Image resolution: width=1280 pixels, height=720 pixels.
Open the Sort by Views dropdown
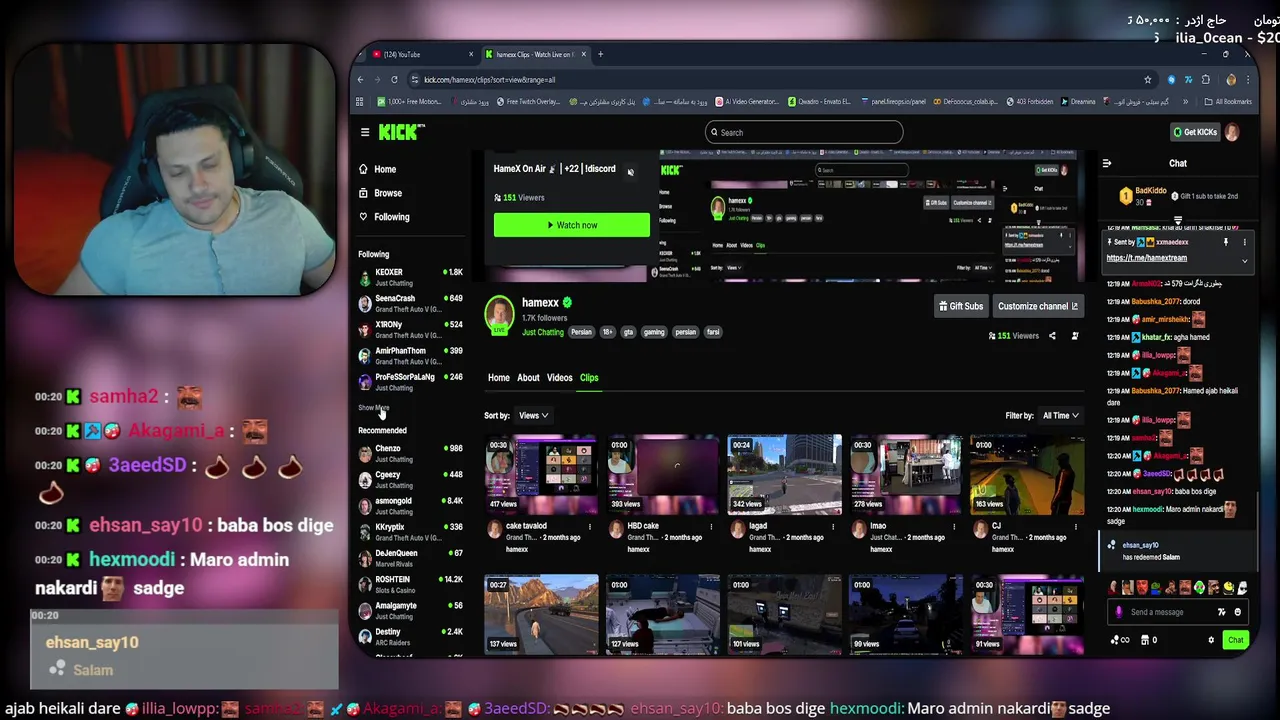click(x=533, y=415)
